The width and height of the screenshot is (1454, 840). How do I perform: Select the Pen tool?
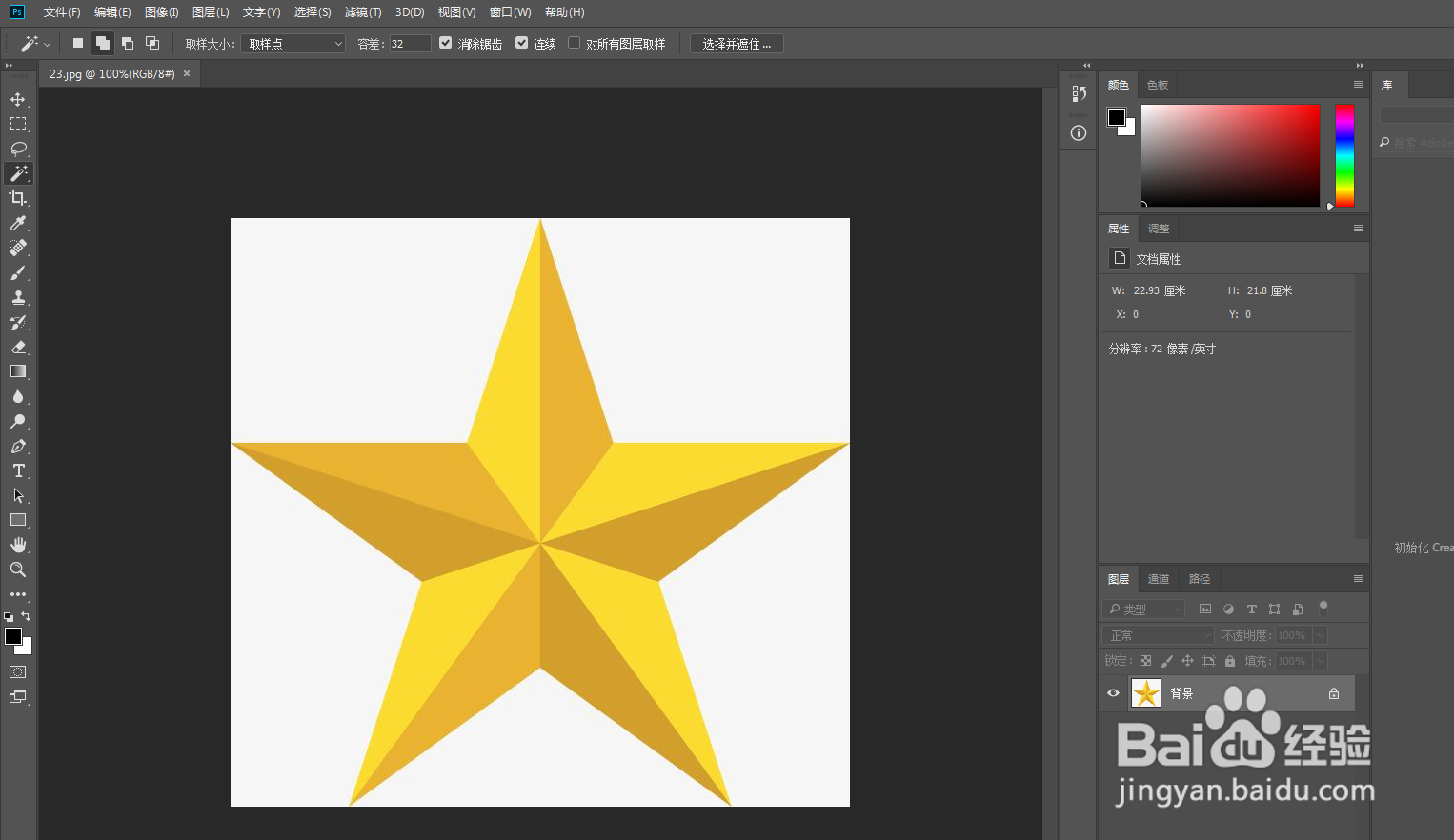coord(18,446)
